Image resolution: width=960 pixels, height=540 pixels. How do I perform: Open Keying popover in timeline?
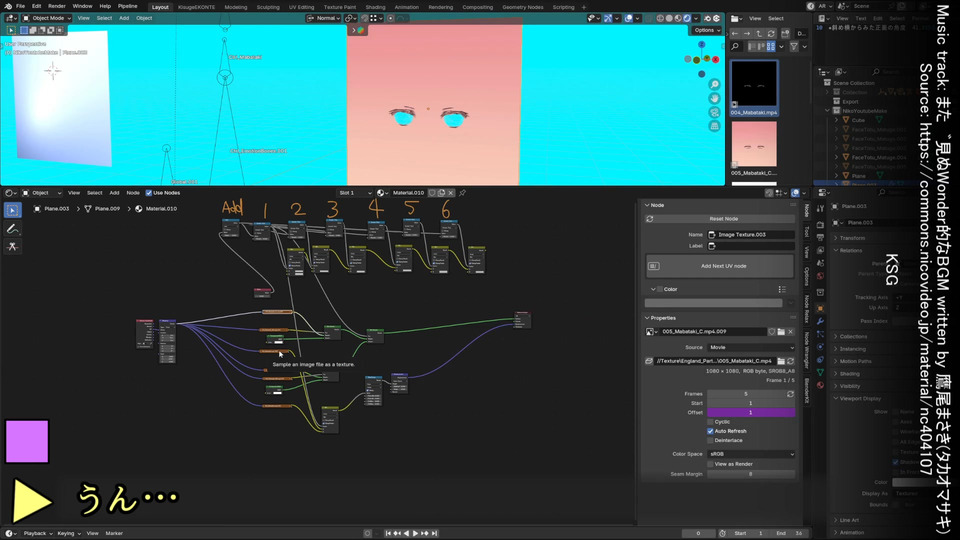68,533
